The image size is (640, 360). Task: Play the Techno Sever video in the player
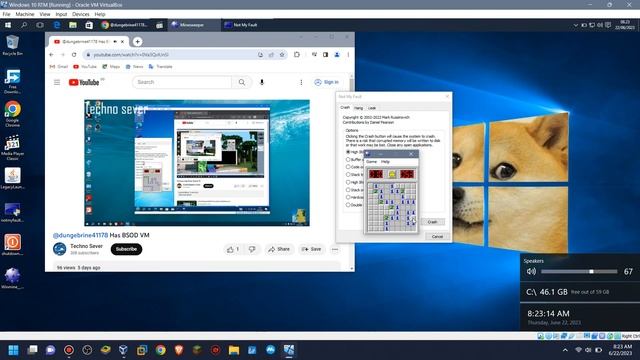[197, 162]
